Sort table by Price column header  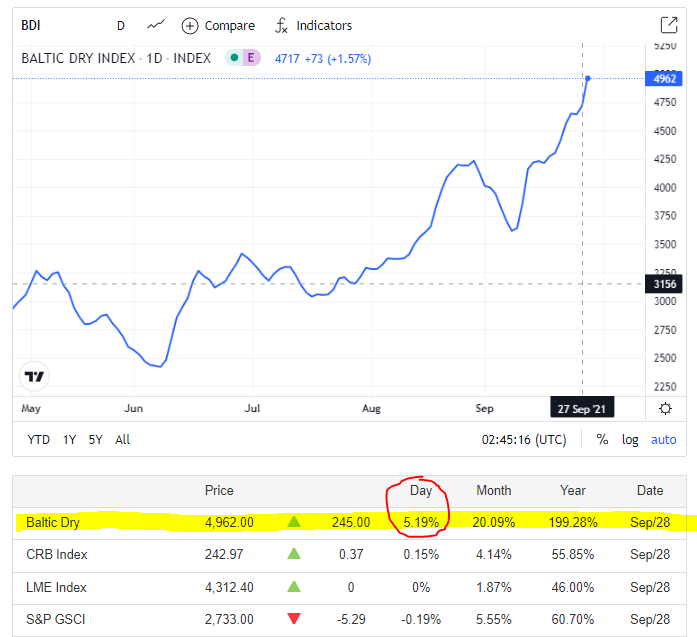pos(219,490)
